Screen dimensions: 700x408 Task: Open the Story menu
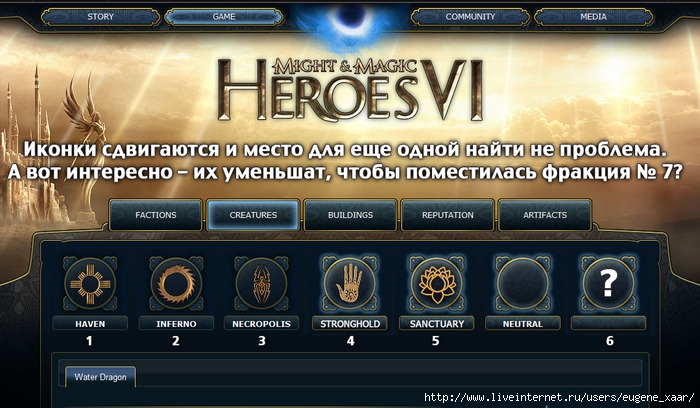[100, 17]
